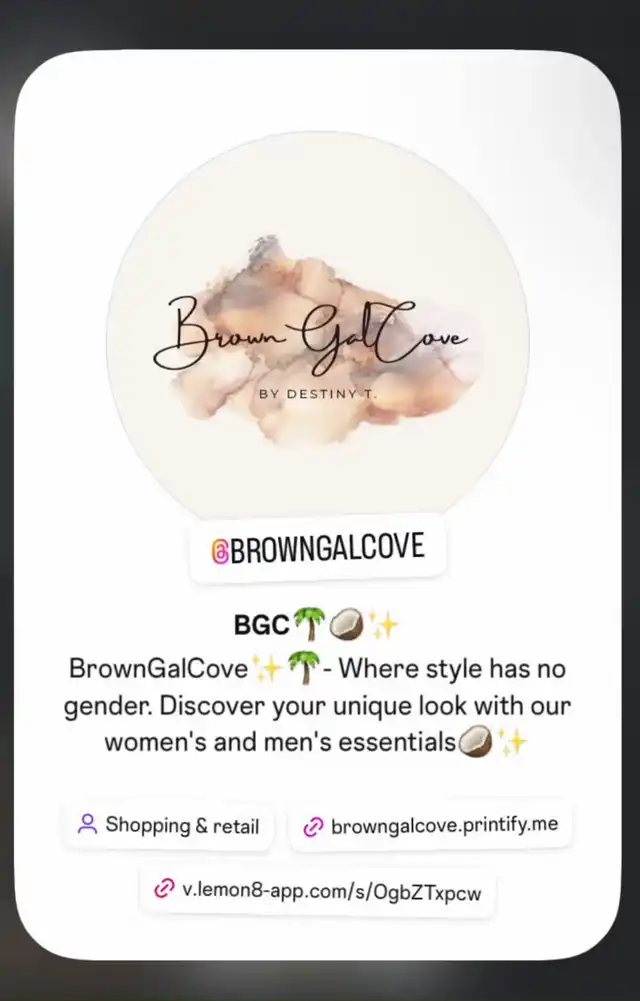This screenshot has width=640, height=1001.
Task: Tap the palm tree emoji next to BGC
Action: (x=309, y=624)
